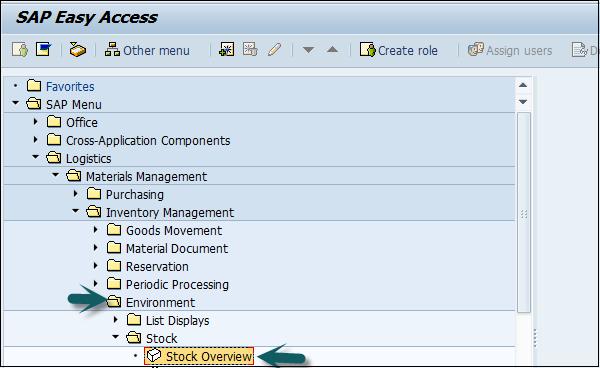Image resolution: width=600 pixels, height=368 pixels.
Task: Click the Delete Favorites icon
Action: (x=250, y=50)
